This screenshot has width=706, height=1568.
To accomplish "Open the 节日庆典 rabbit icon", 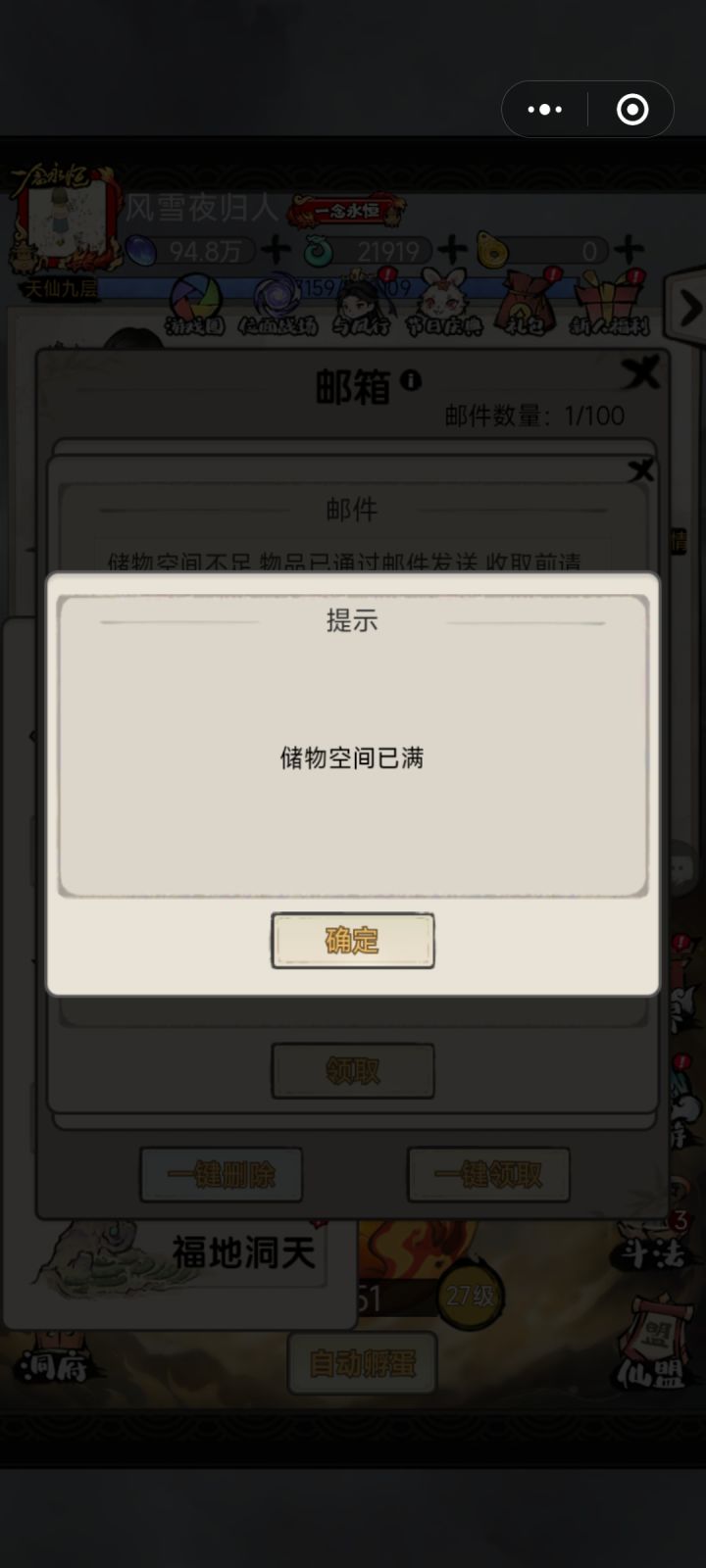I will click(443, 306).
